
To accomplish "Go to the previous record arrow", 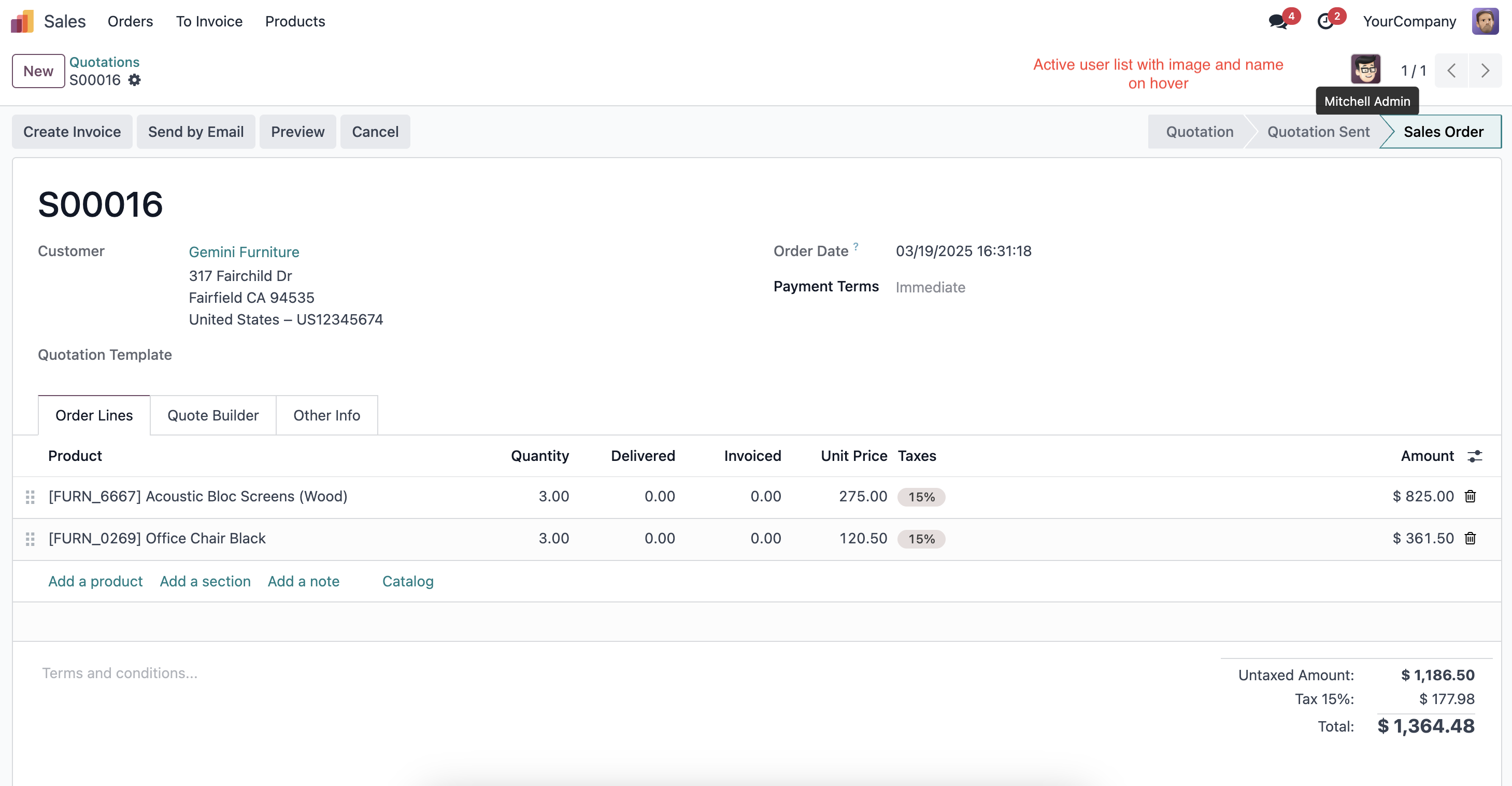I will click(1451, 71).
